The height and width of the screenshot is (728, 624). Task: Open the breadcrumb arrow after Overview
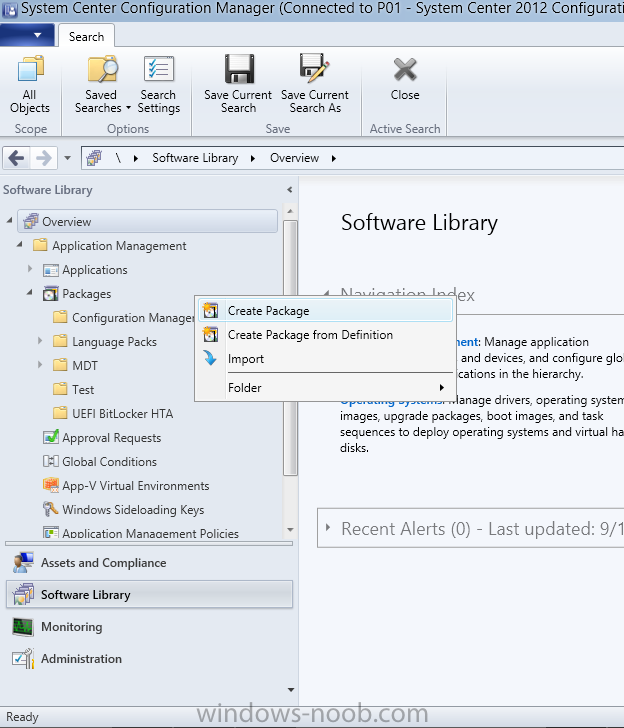333,158
